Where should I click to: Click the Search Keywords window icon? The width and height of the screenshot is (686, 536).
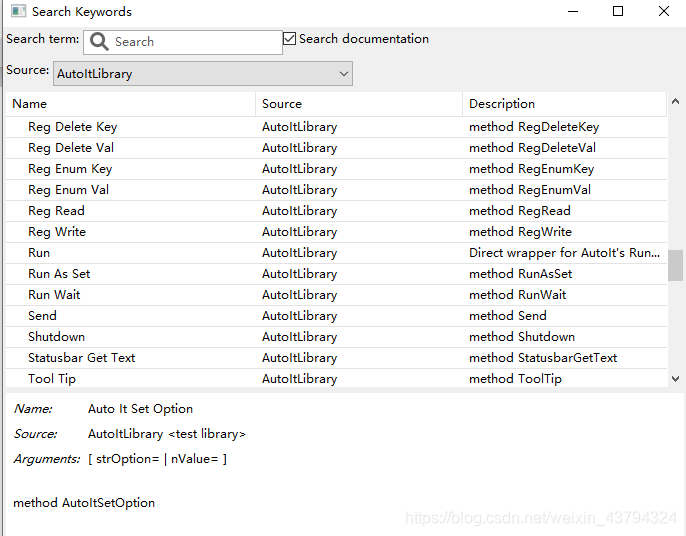[x=18, y=11]
